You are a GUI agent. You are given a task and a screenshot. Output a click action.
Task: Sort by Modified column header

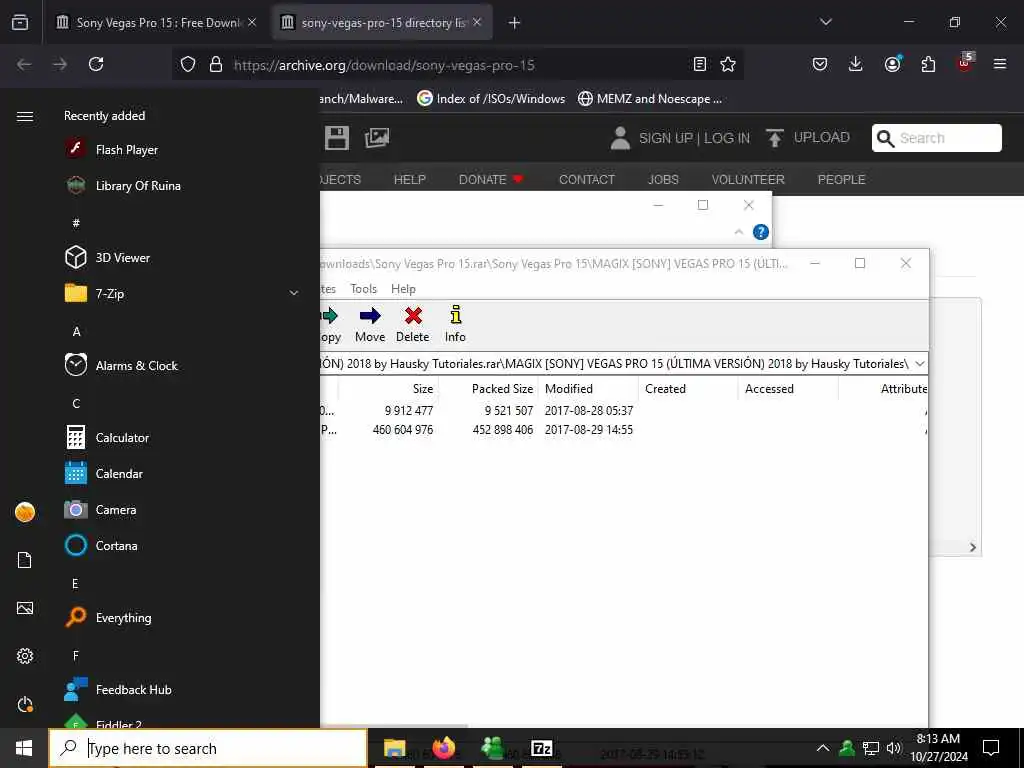pyautogui.click(x=588, y=389)
